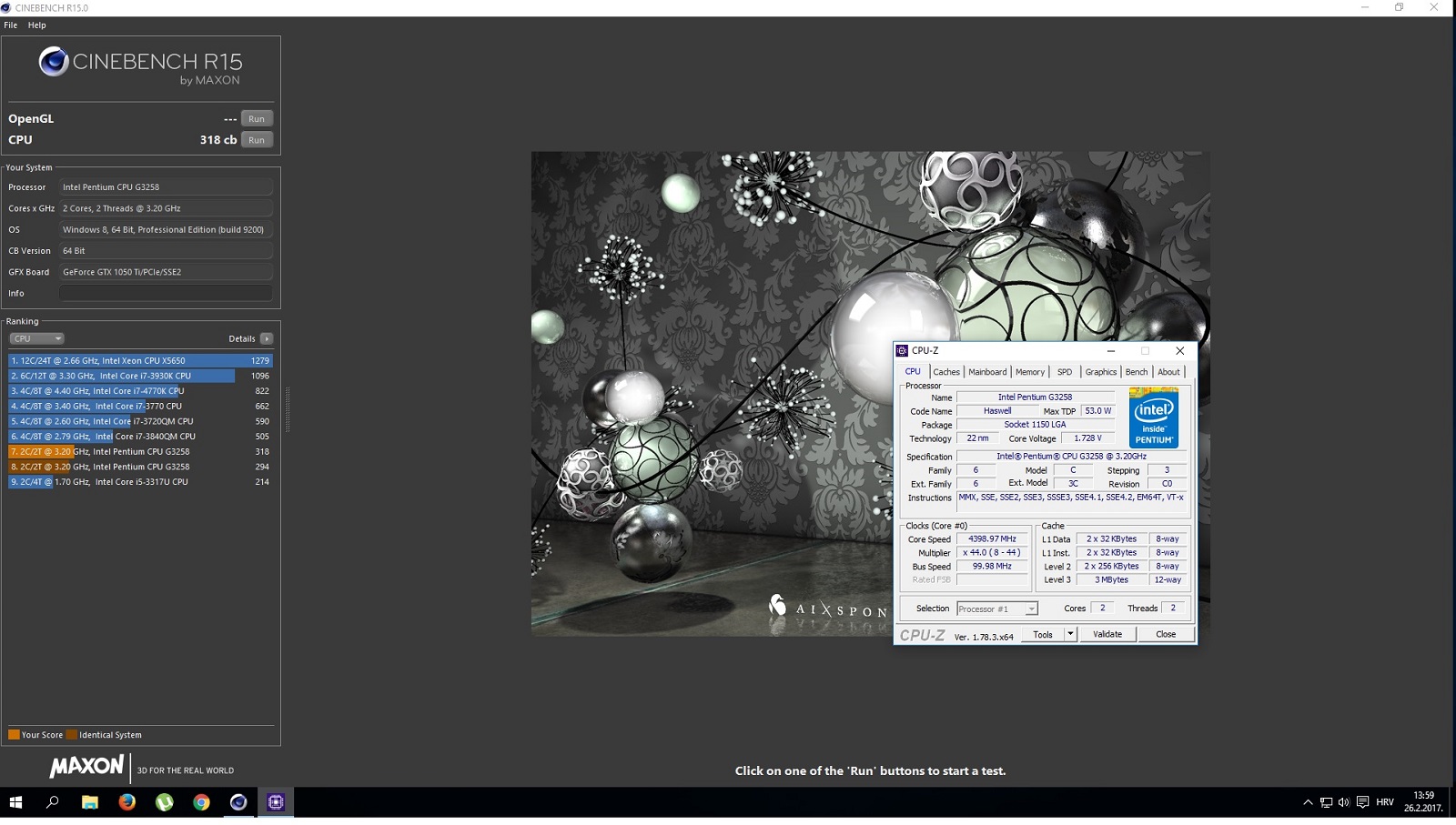Expand the Details arrow in Ranking

[267, 338]
